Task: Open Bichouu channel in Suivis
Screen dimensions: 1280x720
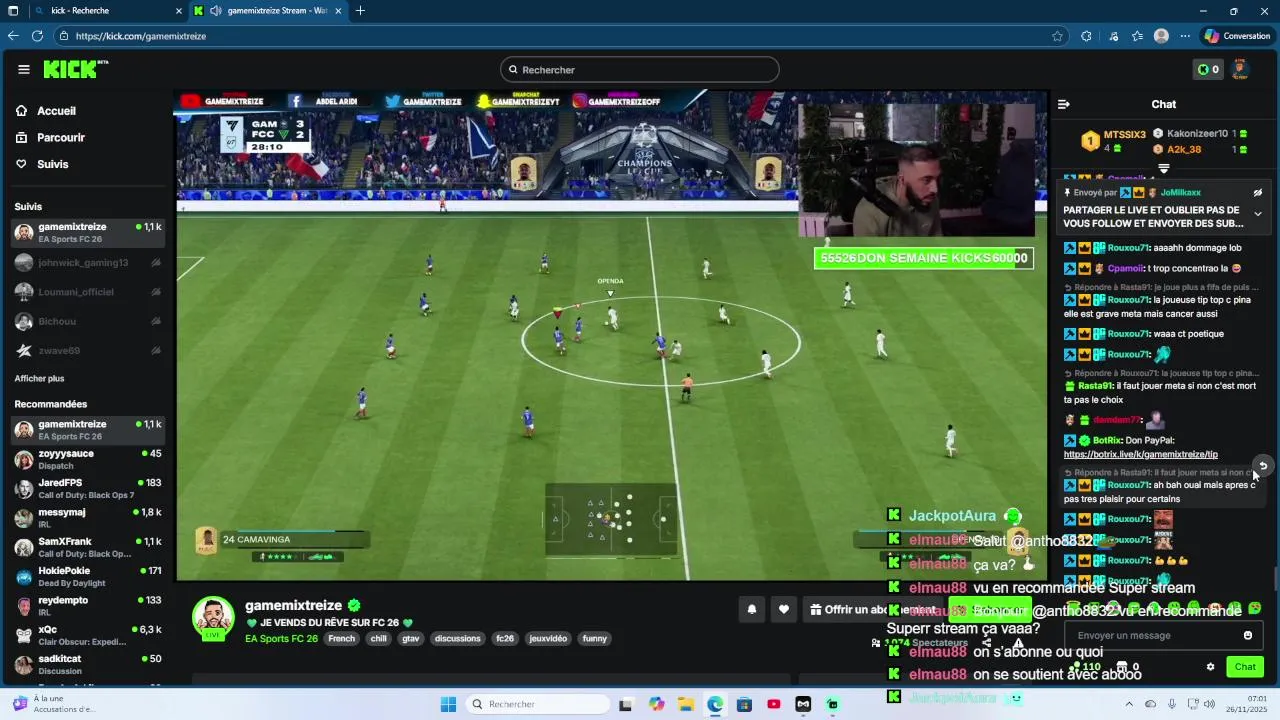Action: coord(88,321)
